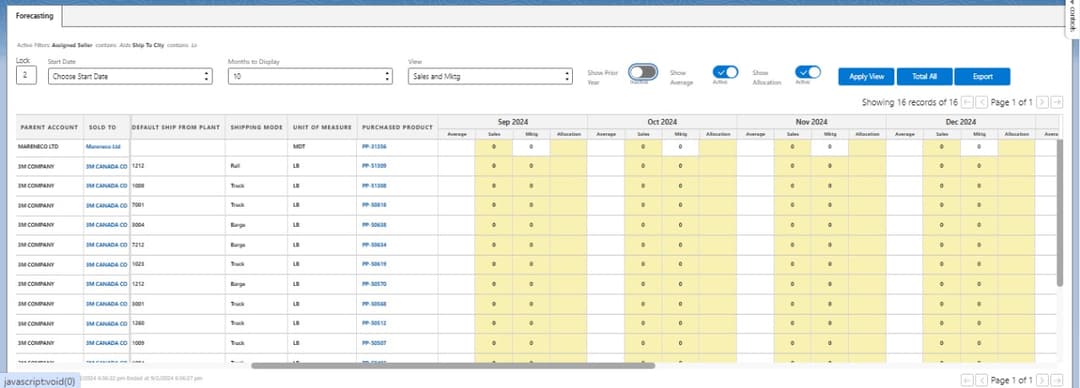This screenshot has height=388, width=1080.
Task: Click the Unit of Measure column header
Action: coord(322,127)
